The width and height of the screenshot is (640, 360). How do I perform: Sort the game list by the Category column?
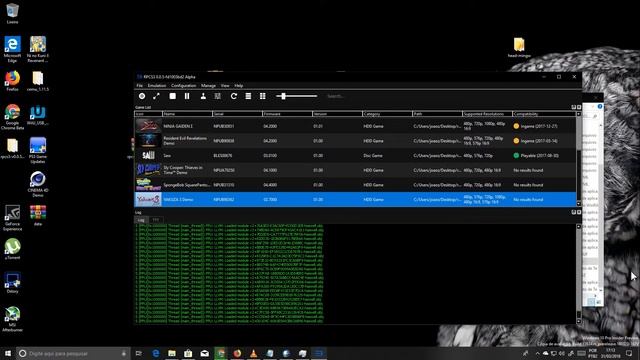(x=387, y=114)
